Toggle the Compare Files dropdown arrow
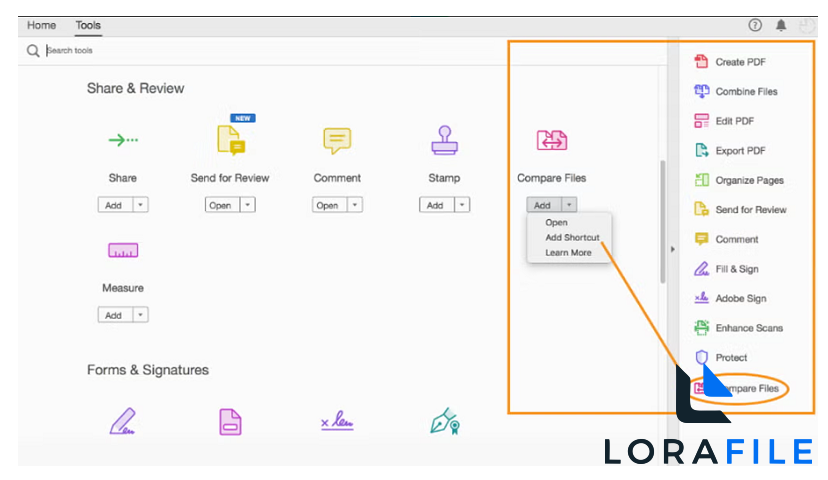The width and height of the screenshot is (828, 480). [569, 204]
